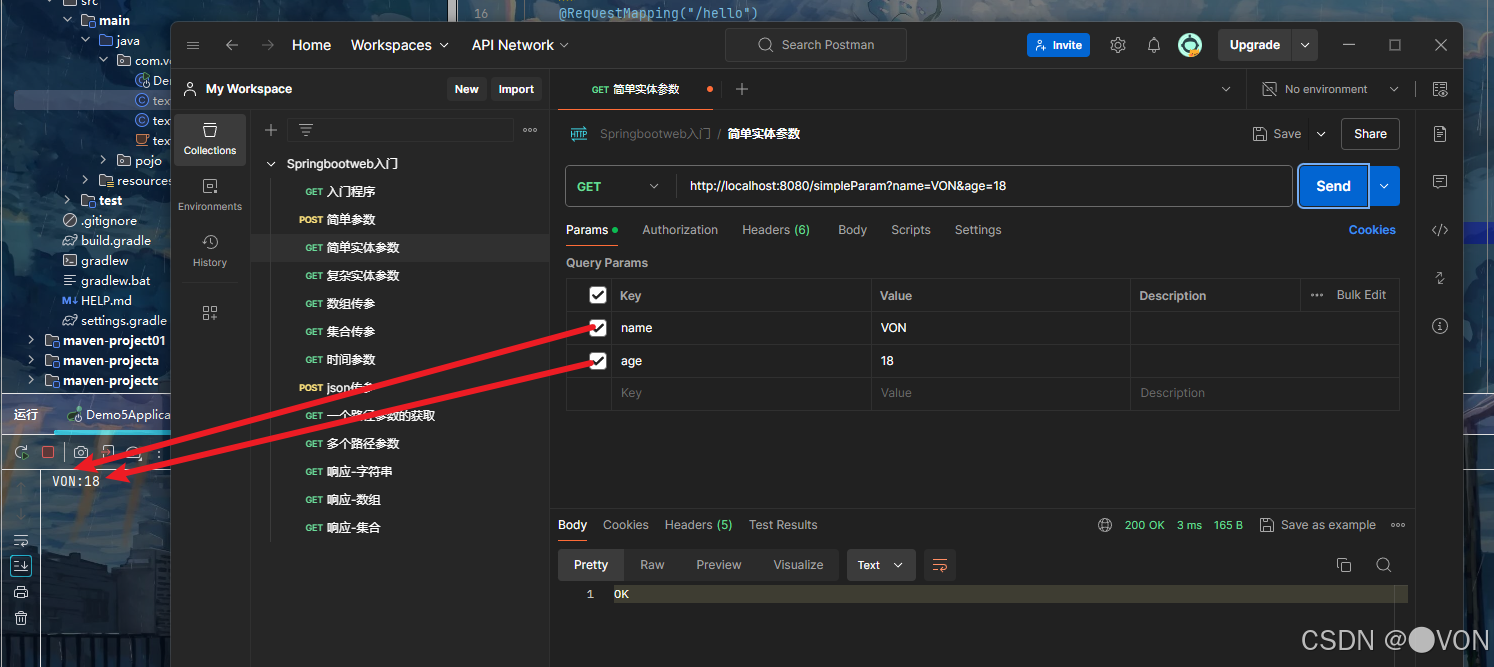The image size is (1494, 667).
Task: Open configure workspace sidebar icon
Action: coord(210,313)
